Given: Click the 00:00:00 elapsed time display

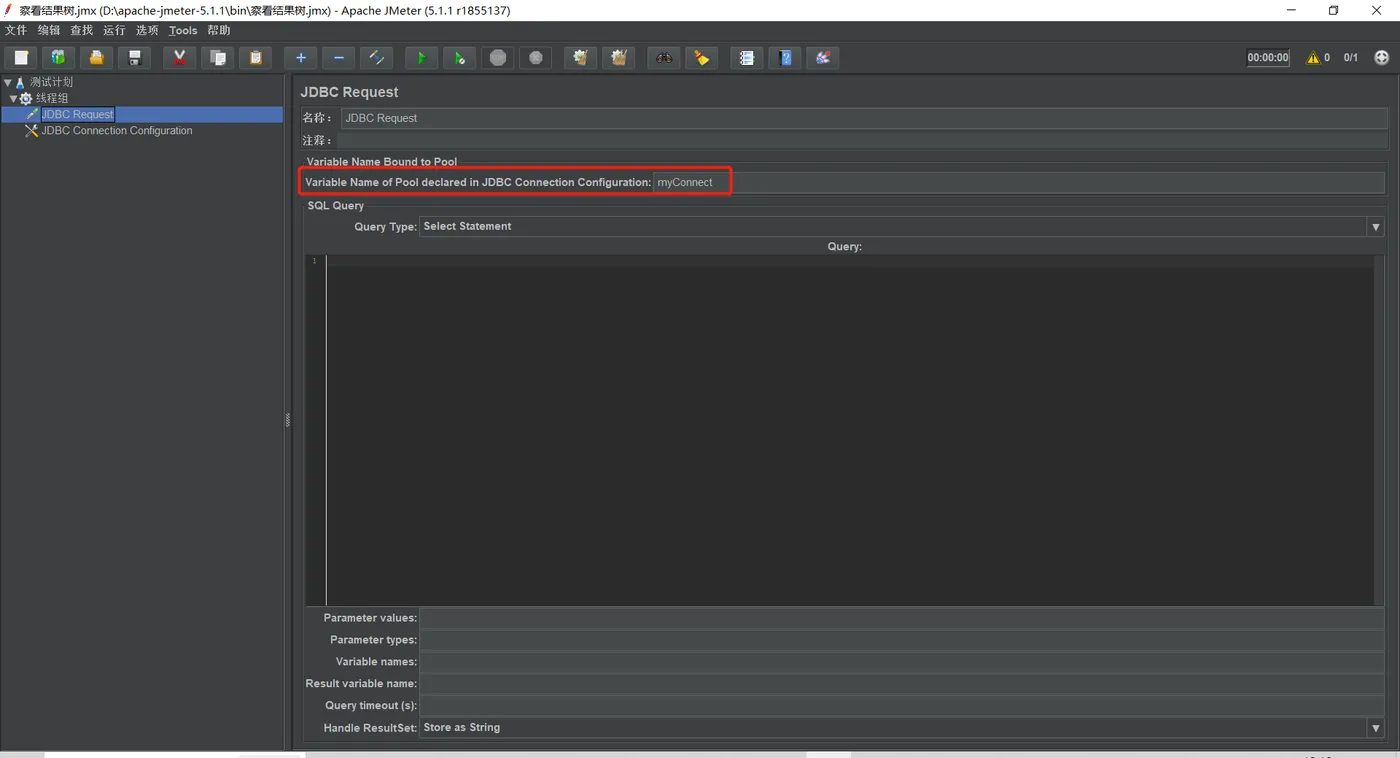Looking at the screenshot, I should pyautogui.click(x=1268, y=58).
